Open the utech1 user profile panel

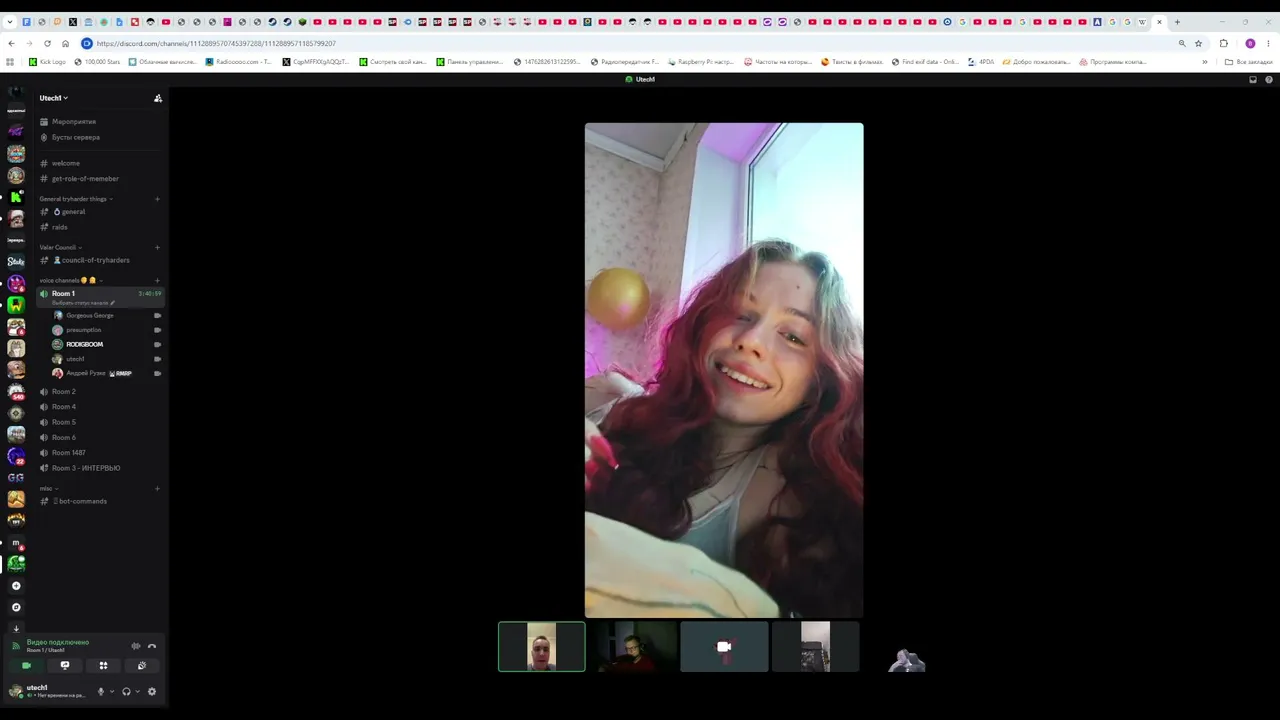point(47,691)
